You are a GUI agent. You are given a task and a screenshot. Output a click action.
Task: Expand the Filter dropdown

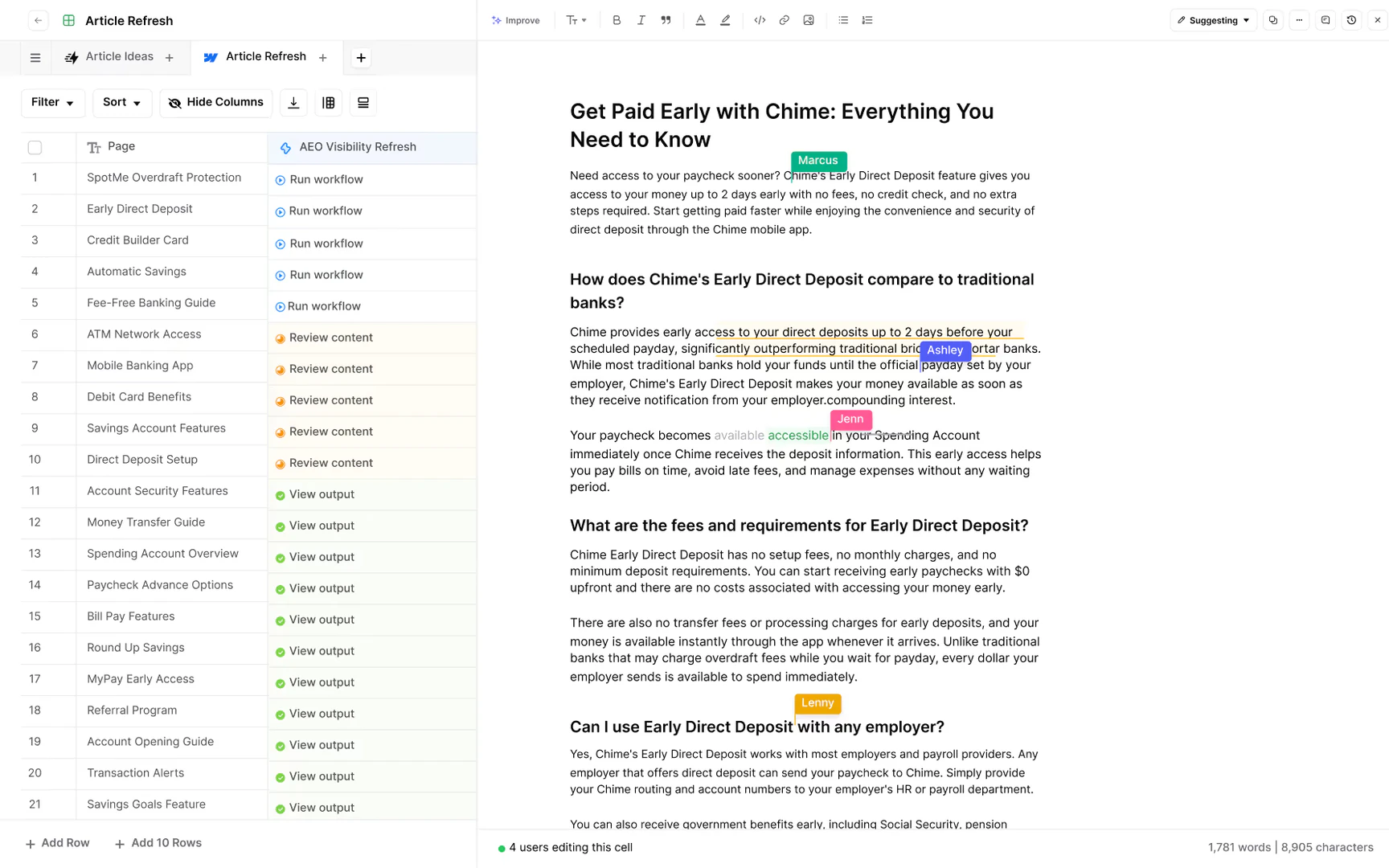pos(52,102)
